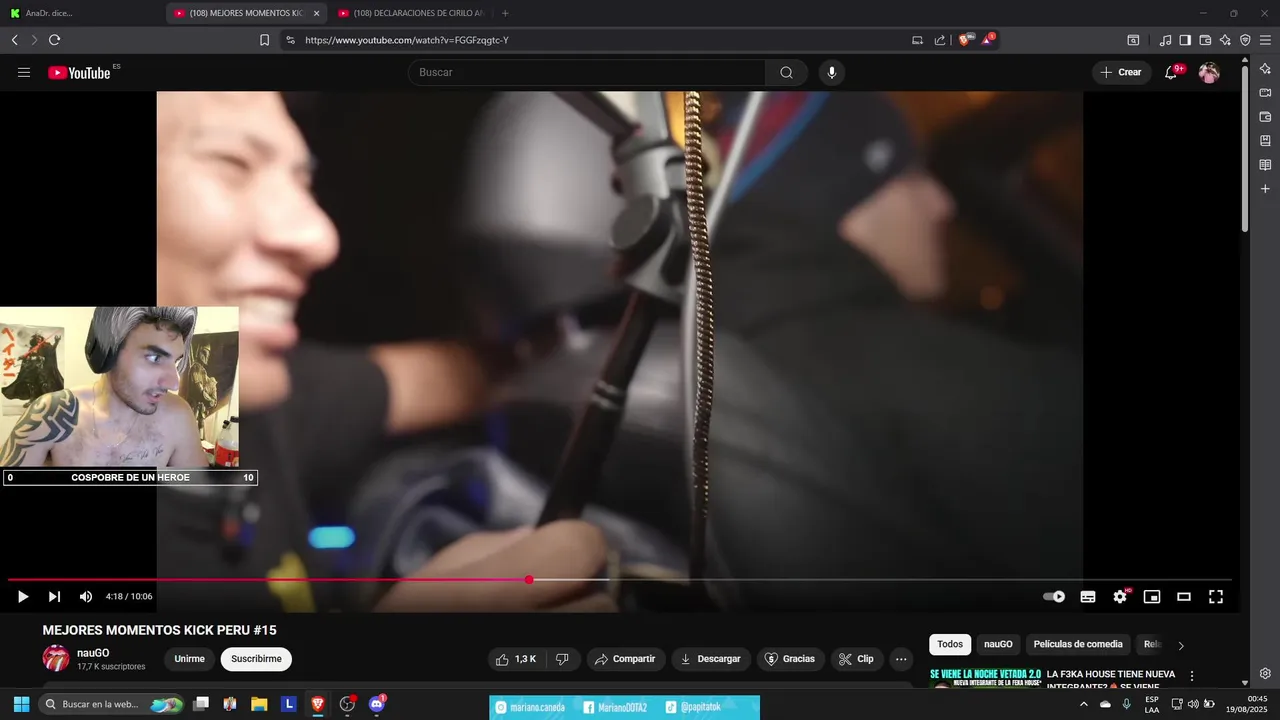Close the MEJORES MOMENTOS KICK tab
This screenshot has width=1280, height=720.
[317, 13]
